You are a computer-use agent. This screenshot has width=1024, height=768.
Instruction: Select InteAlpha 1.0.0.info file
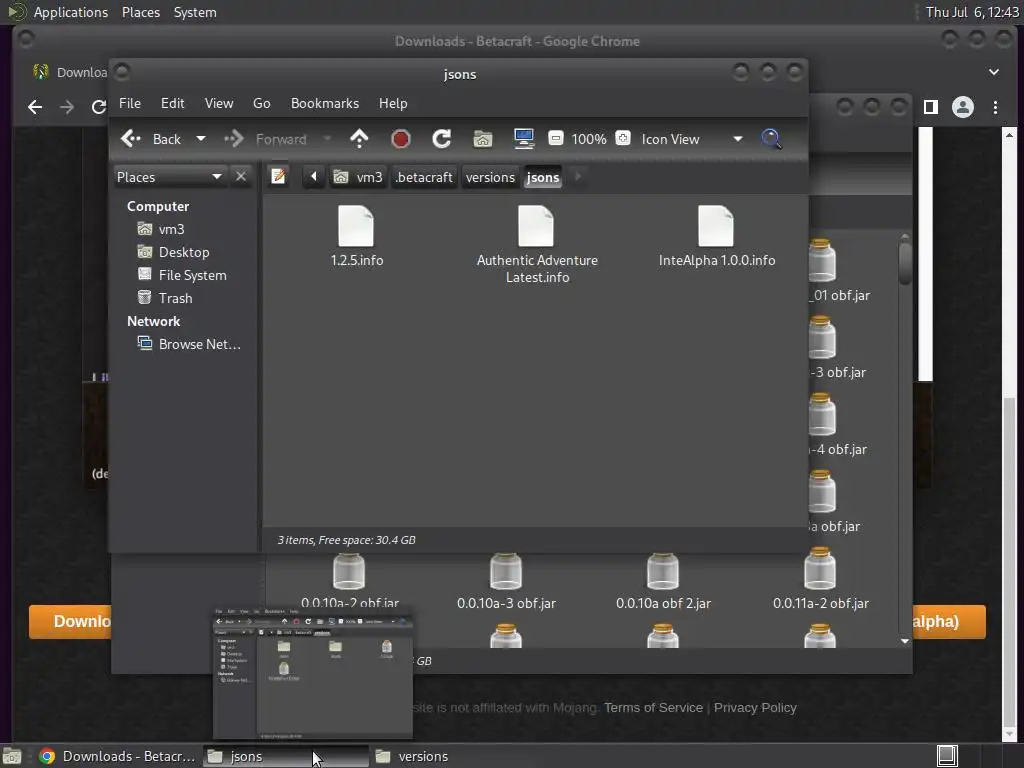[716, 236]
